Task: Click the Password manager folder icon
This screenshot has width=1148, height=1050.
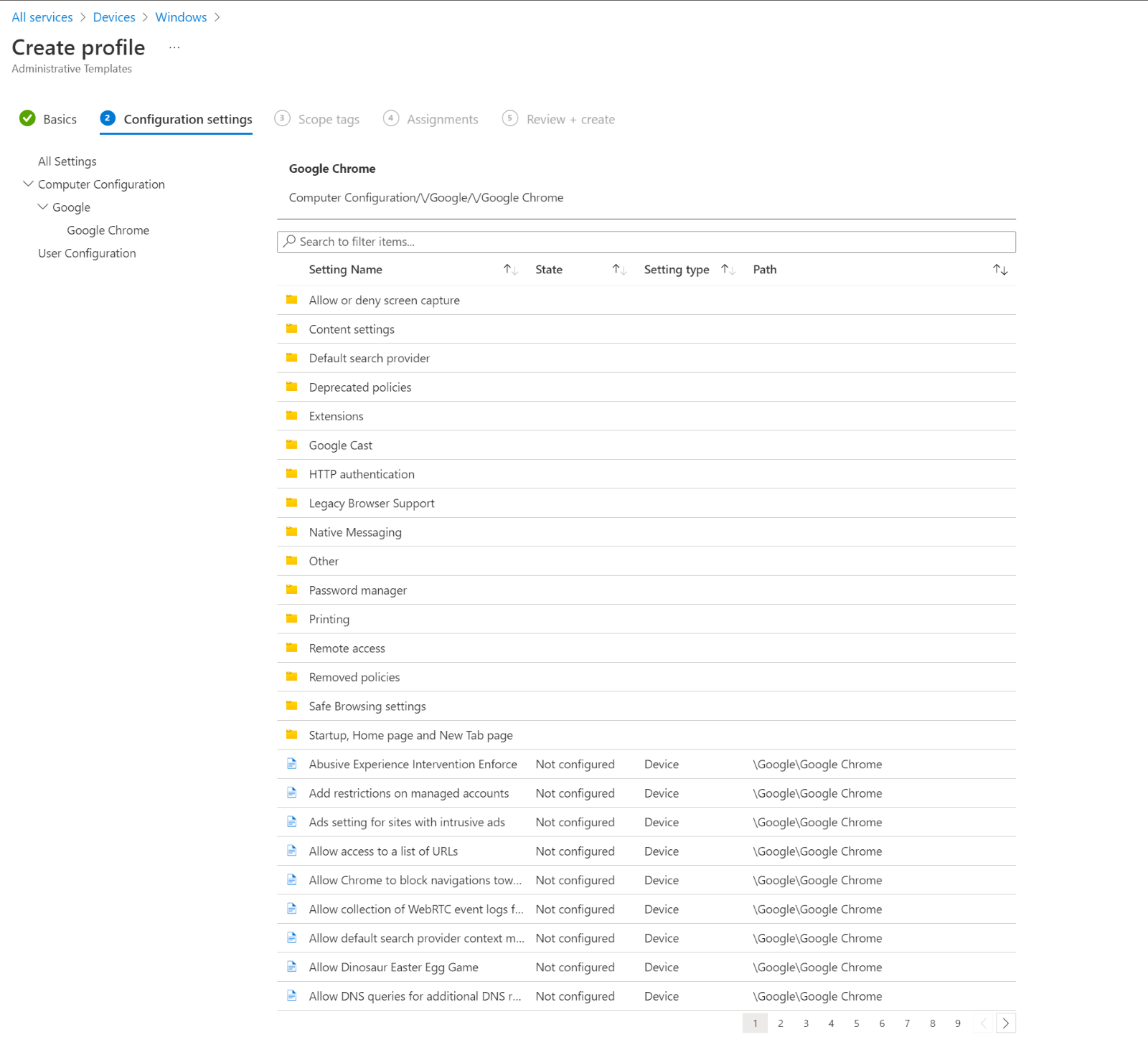Action: [291, 590]
